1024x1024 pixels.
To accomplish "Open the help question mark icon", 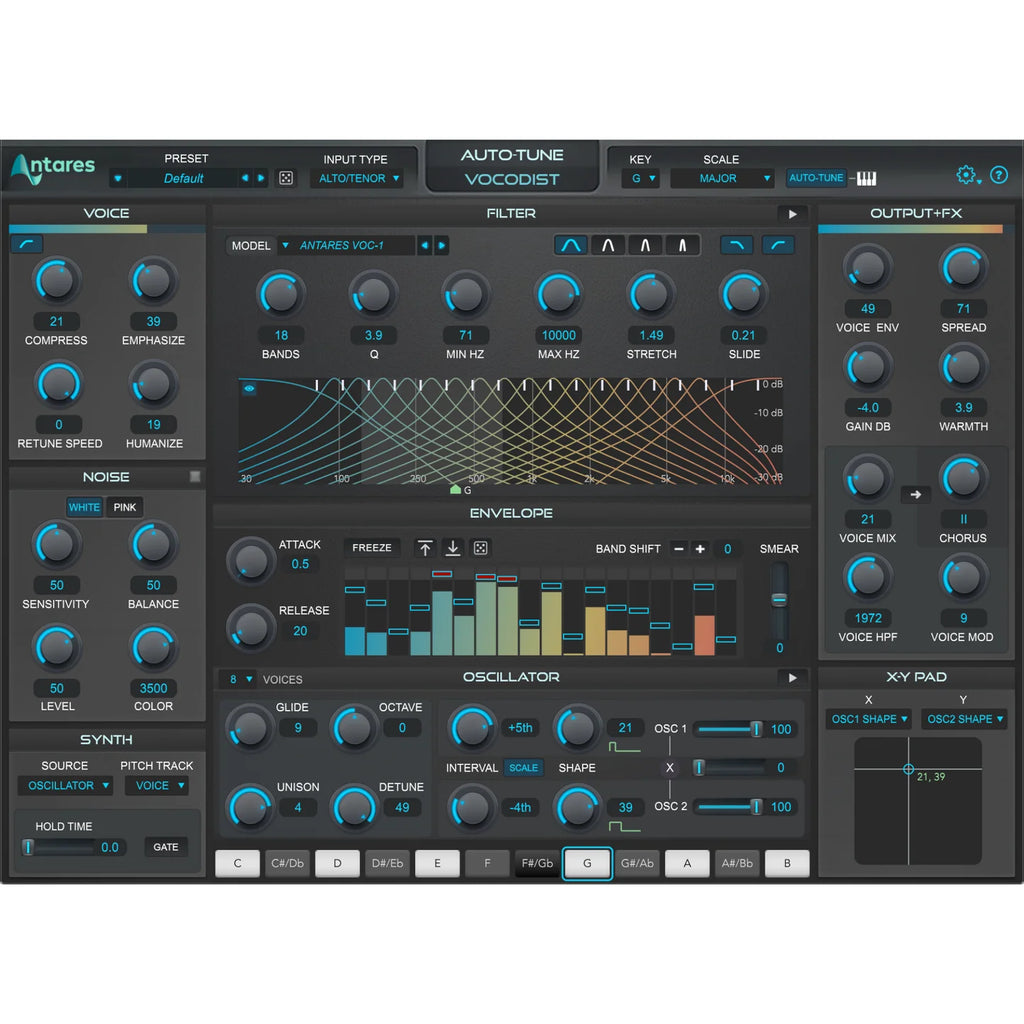I will pyautogui.click(x=998, y=175).
